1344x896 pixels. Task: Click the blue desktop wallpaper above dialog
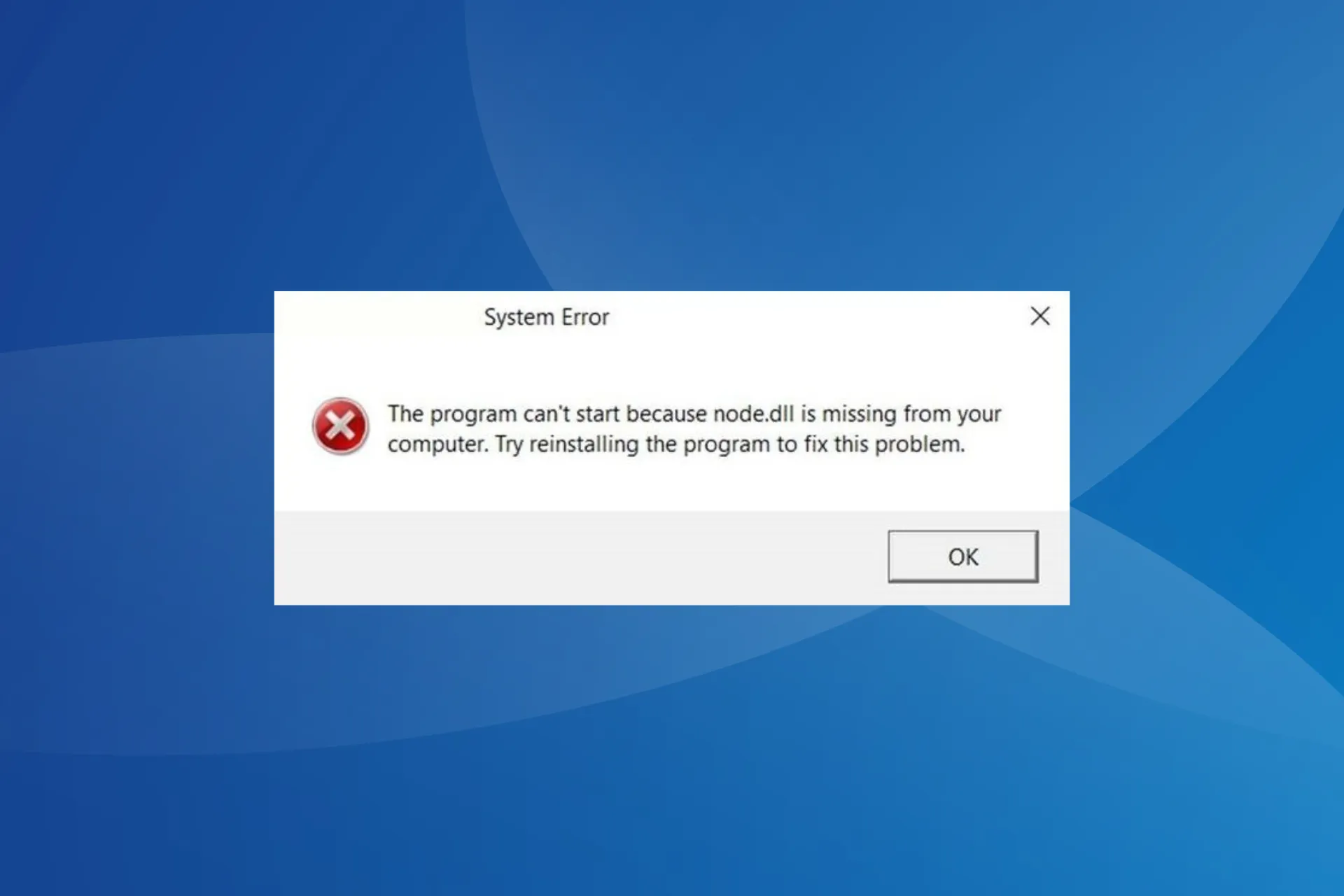(672, 140)
